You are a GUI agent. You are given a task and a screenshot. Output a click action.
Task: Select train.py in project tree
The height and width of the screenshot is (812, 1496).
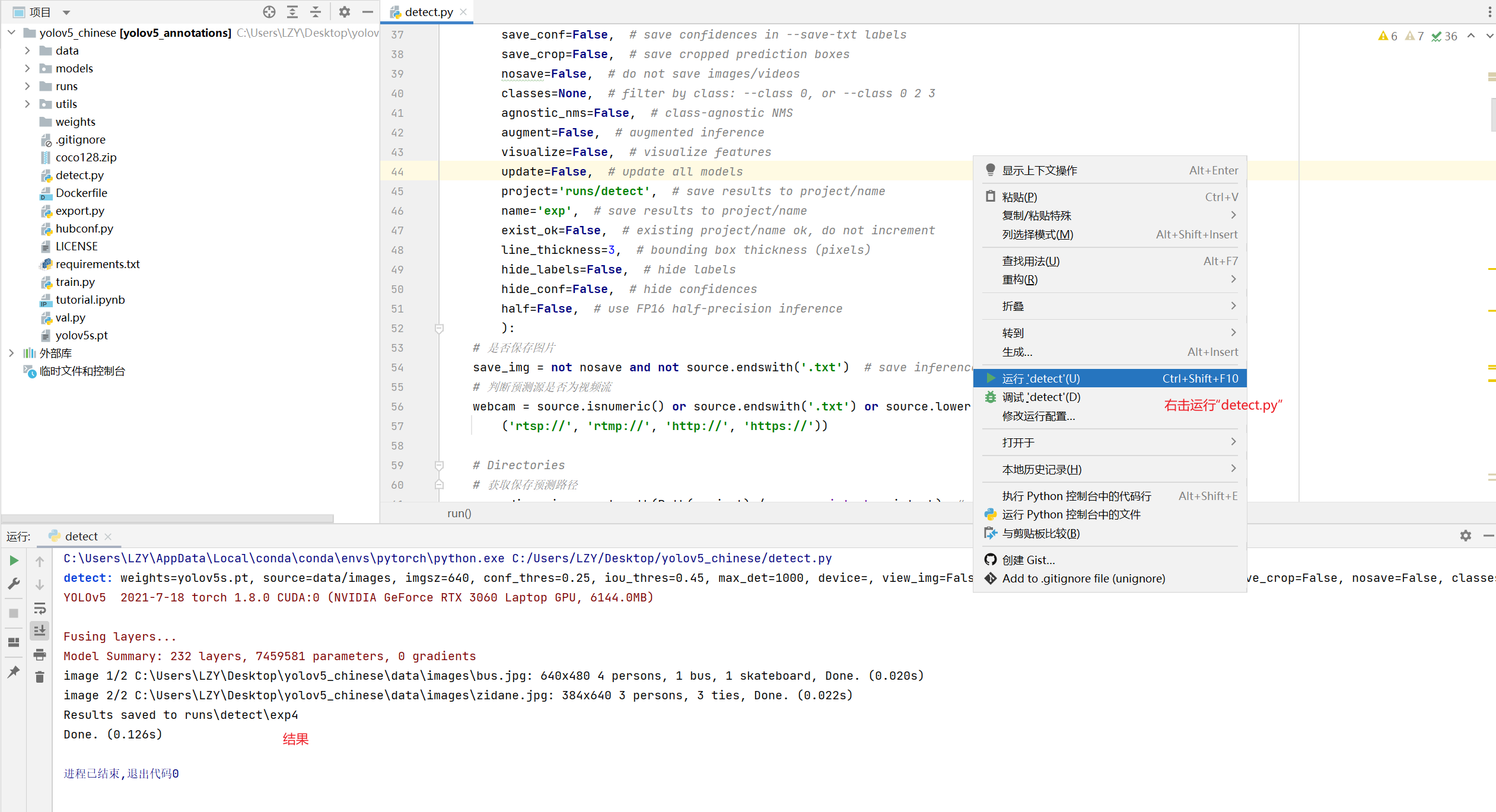[75, 282]
